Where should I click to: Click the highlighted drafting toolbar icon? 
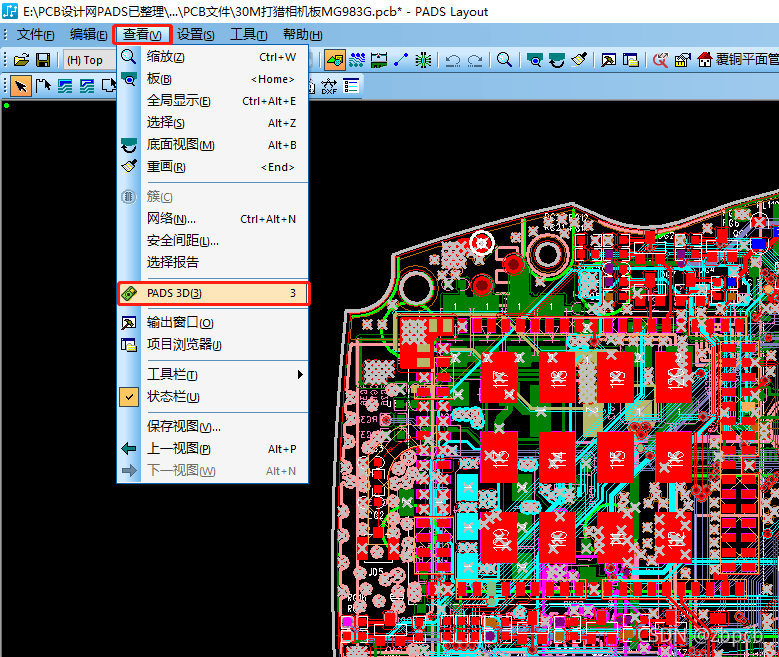tap(335, 60)
